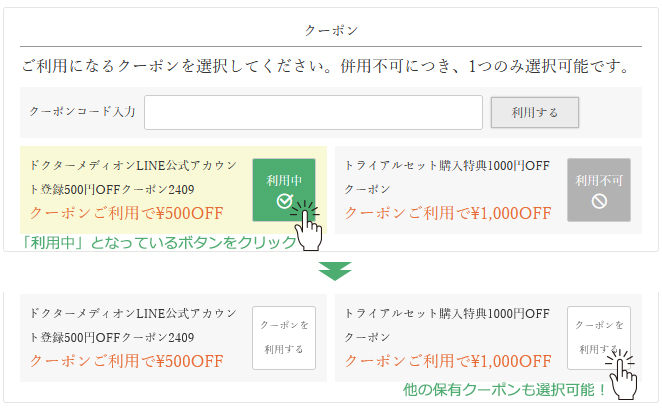Click the ¥500OFF discount text in highlighted card
This screenshot has width=662, height=412.
[127, 212]
